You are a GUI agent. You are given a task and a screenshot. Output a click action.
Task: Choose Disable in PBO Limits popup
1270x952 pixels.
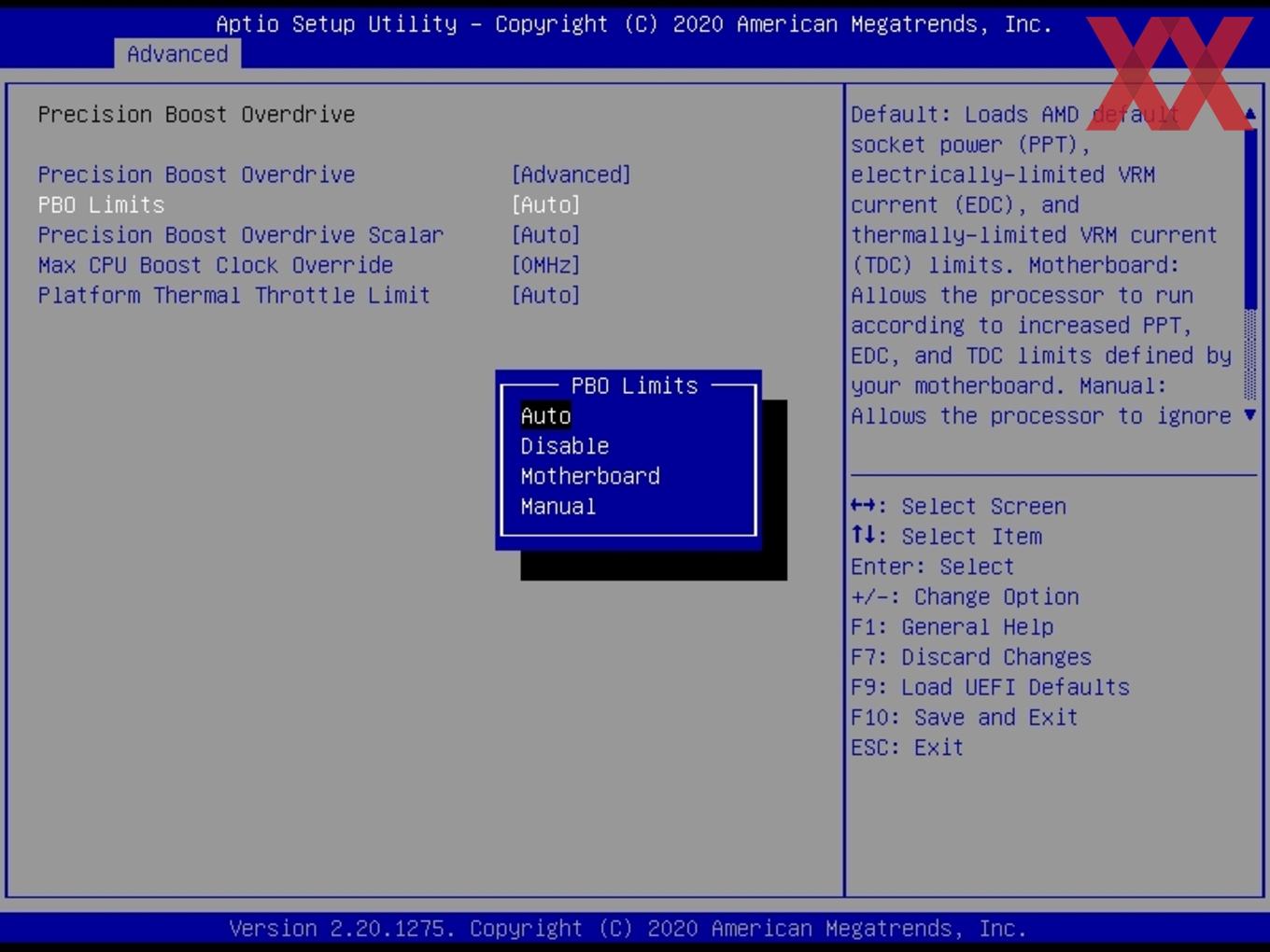tap(565, 446)
